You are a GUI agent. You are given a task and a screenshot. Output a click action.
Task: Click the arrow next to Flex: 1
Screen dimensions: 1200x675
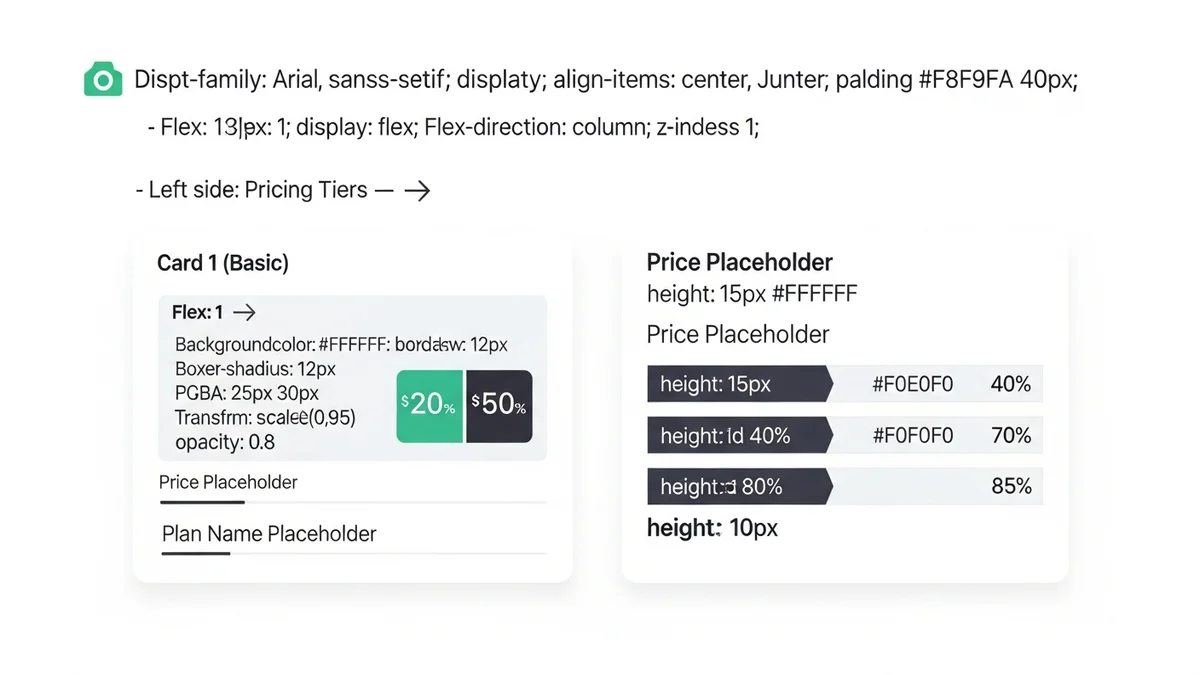[243, 313]
